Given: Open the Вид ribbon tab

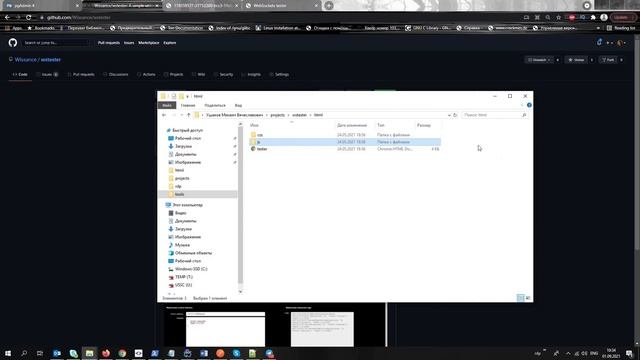Looking at the screenshot, I should [238, 105].
